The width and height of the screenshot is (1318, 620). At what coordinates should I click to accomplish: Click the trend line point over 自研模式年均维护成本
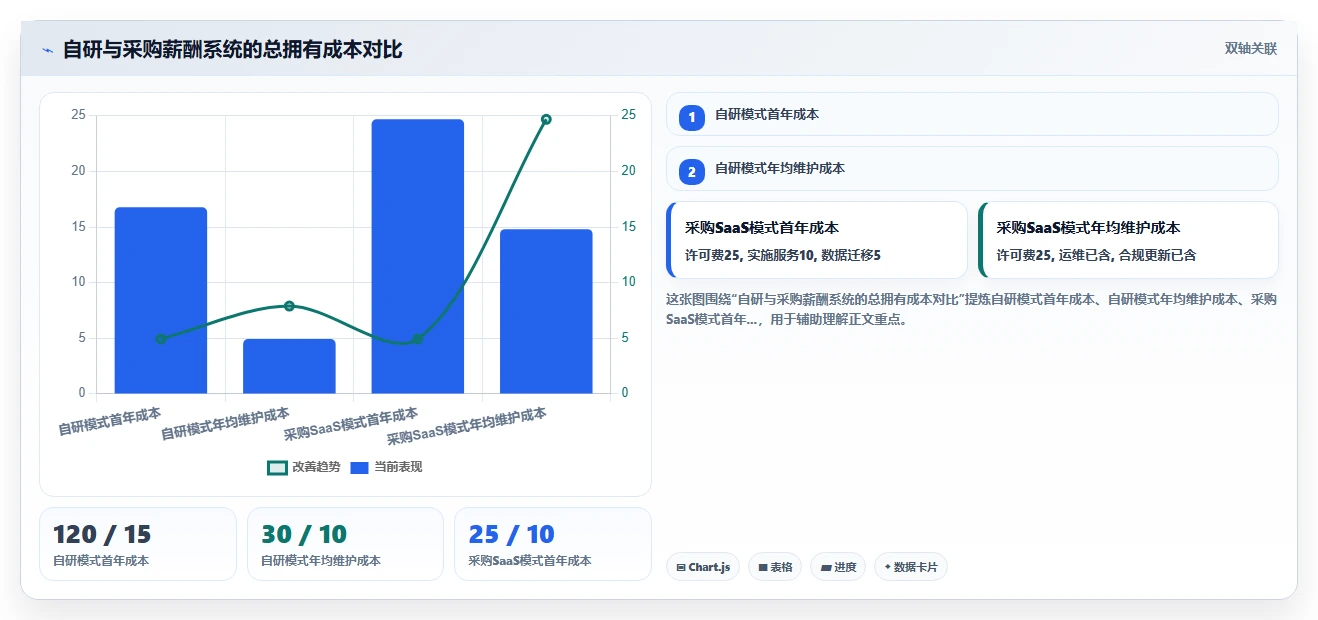(x=289, y=306)
